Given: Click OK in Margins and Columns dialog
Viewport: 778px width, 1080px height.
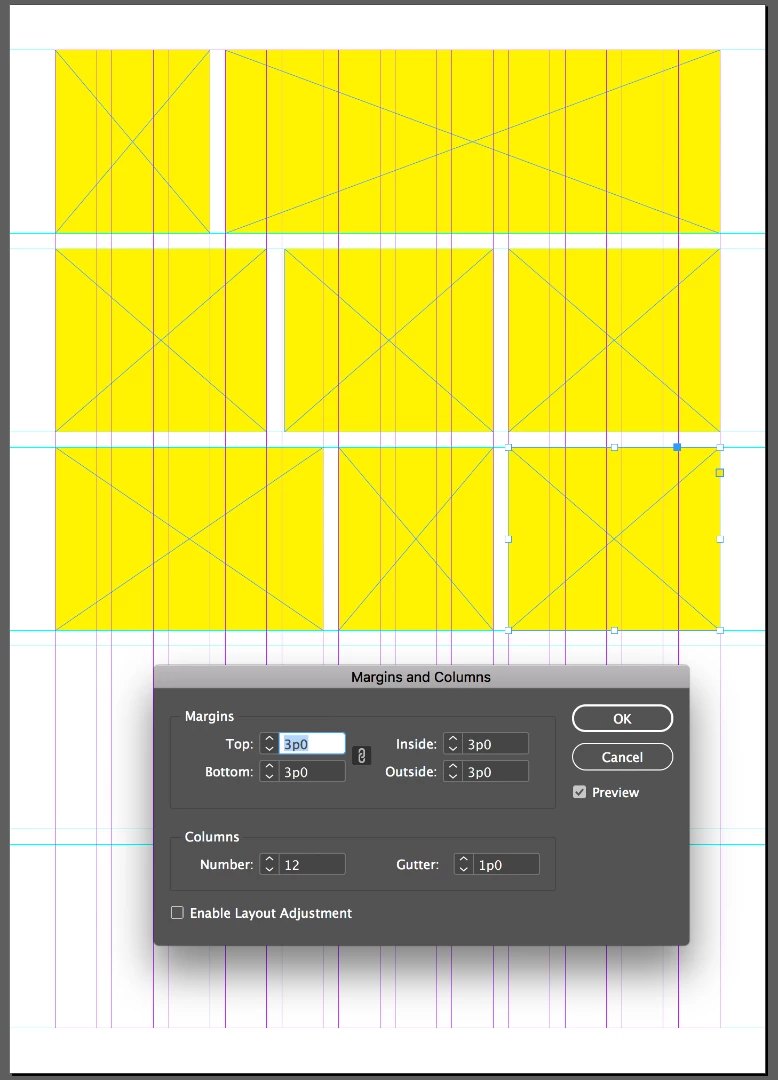Looking at the screenshot, I should 622,718.
